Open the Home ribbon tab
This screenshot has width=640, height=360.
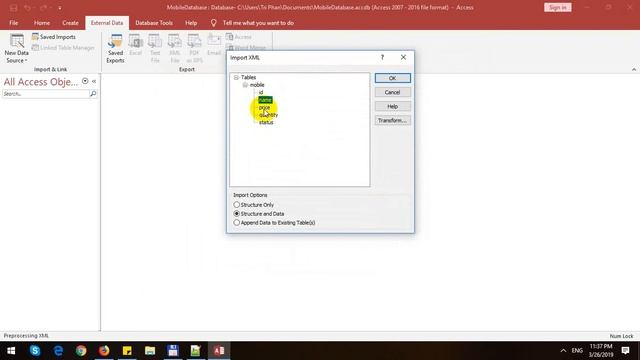pyautogui.click(x=42, y=23)
